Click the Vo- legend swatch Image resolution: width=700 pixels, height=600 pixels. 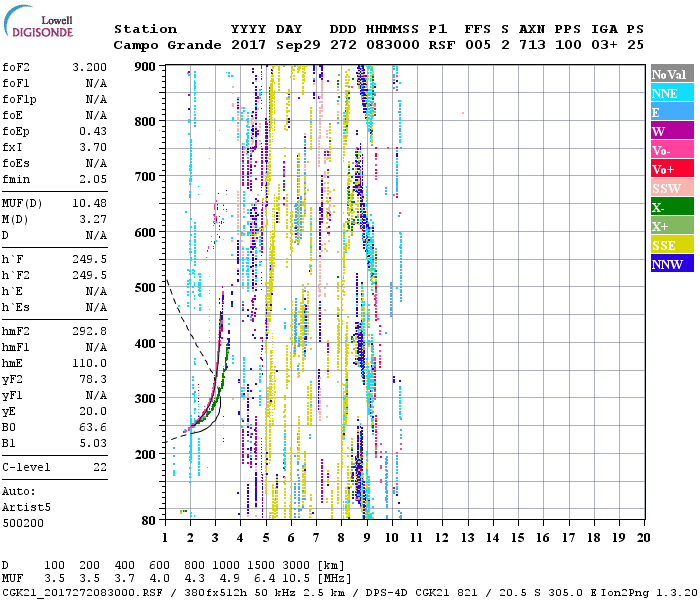click(x=671, y=150)
